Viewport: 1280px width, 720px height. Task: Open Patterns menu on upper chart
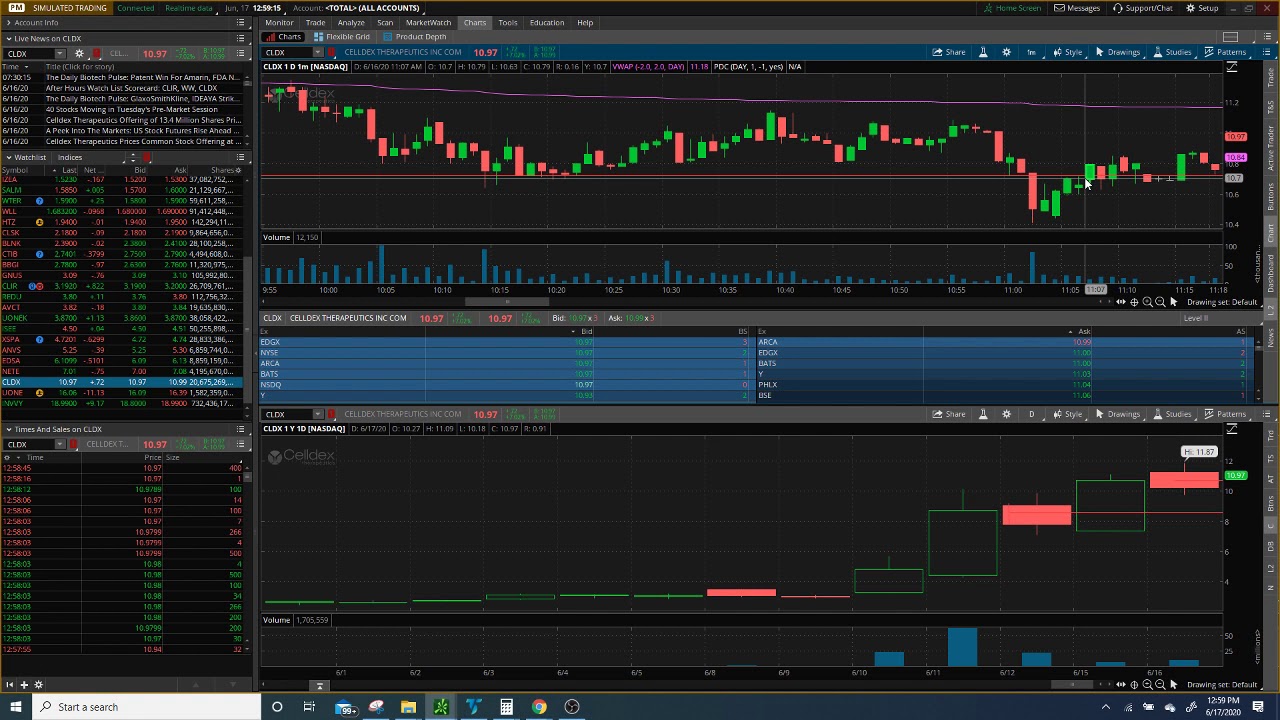(1225, 52)
